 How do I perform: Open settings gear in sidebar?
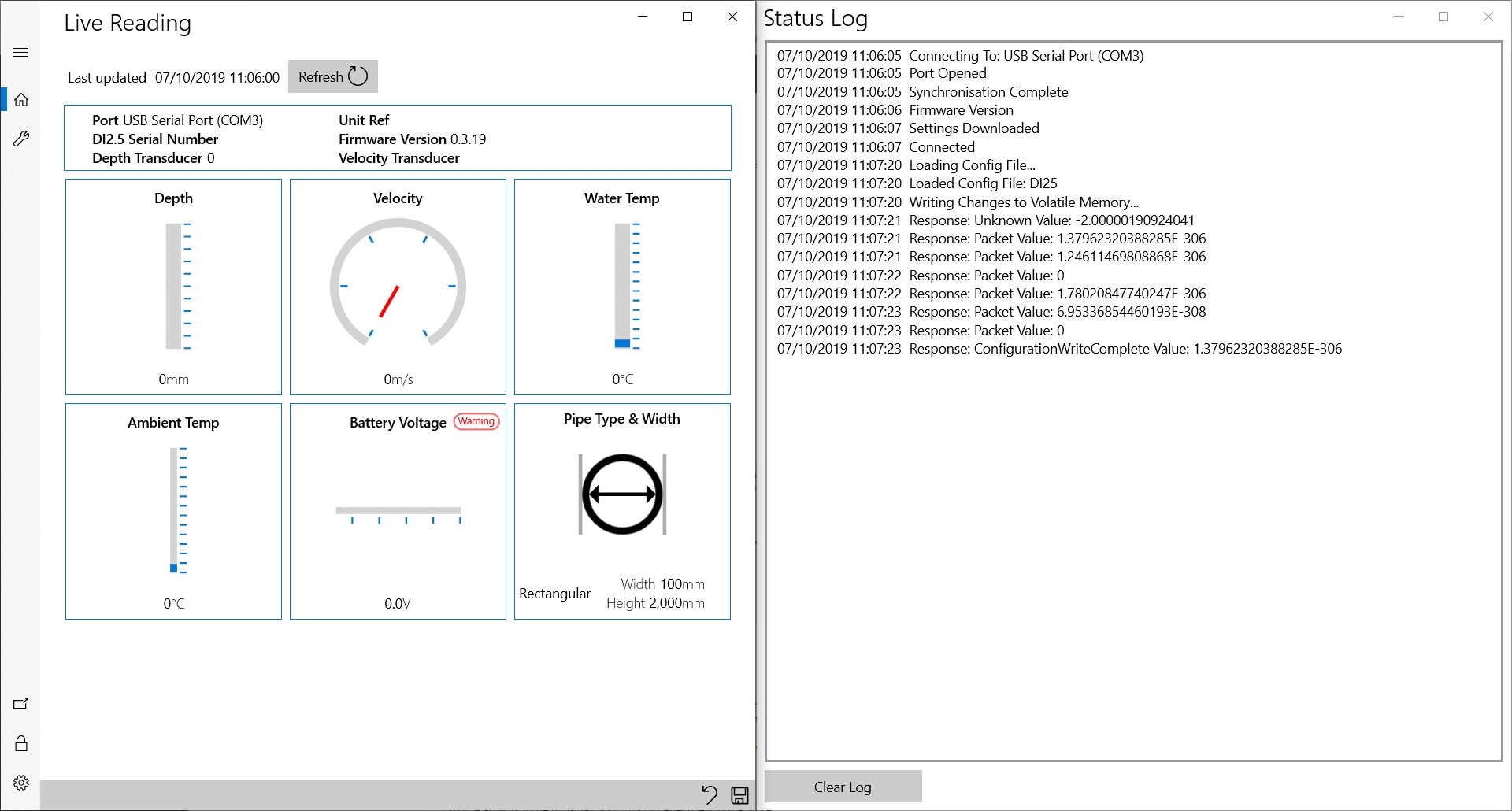21,783
